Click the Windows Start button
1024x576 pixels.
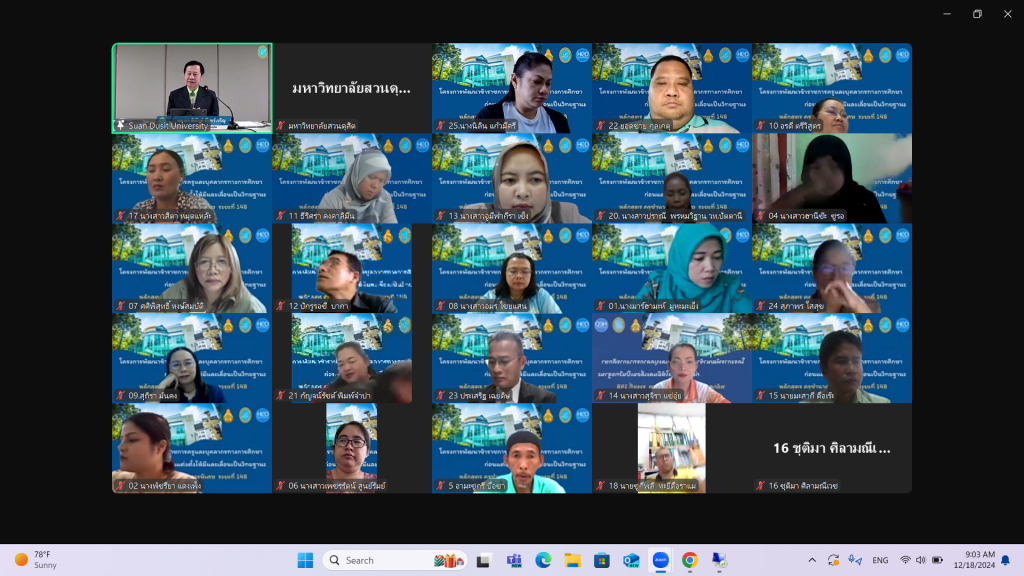[x=305, y=560]
